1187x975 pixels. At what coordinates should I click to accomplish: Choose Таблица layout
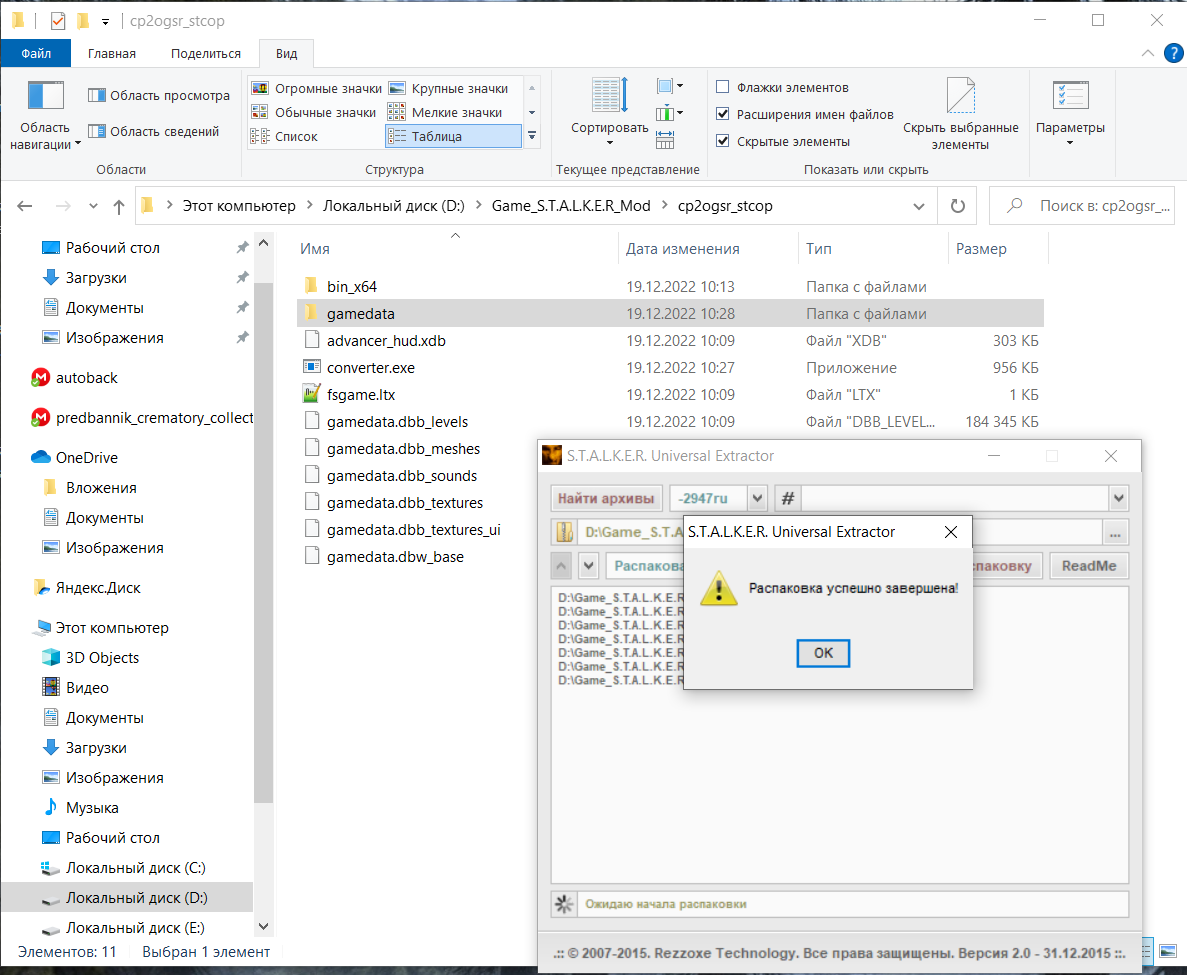453,136
